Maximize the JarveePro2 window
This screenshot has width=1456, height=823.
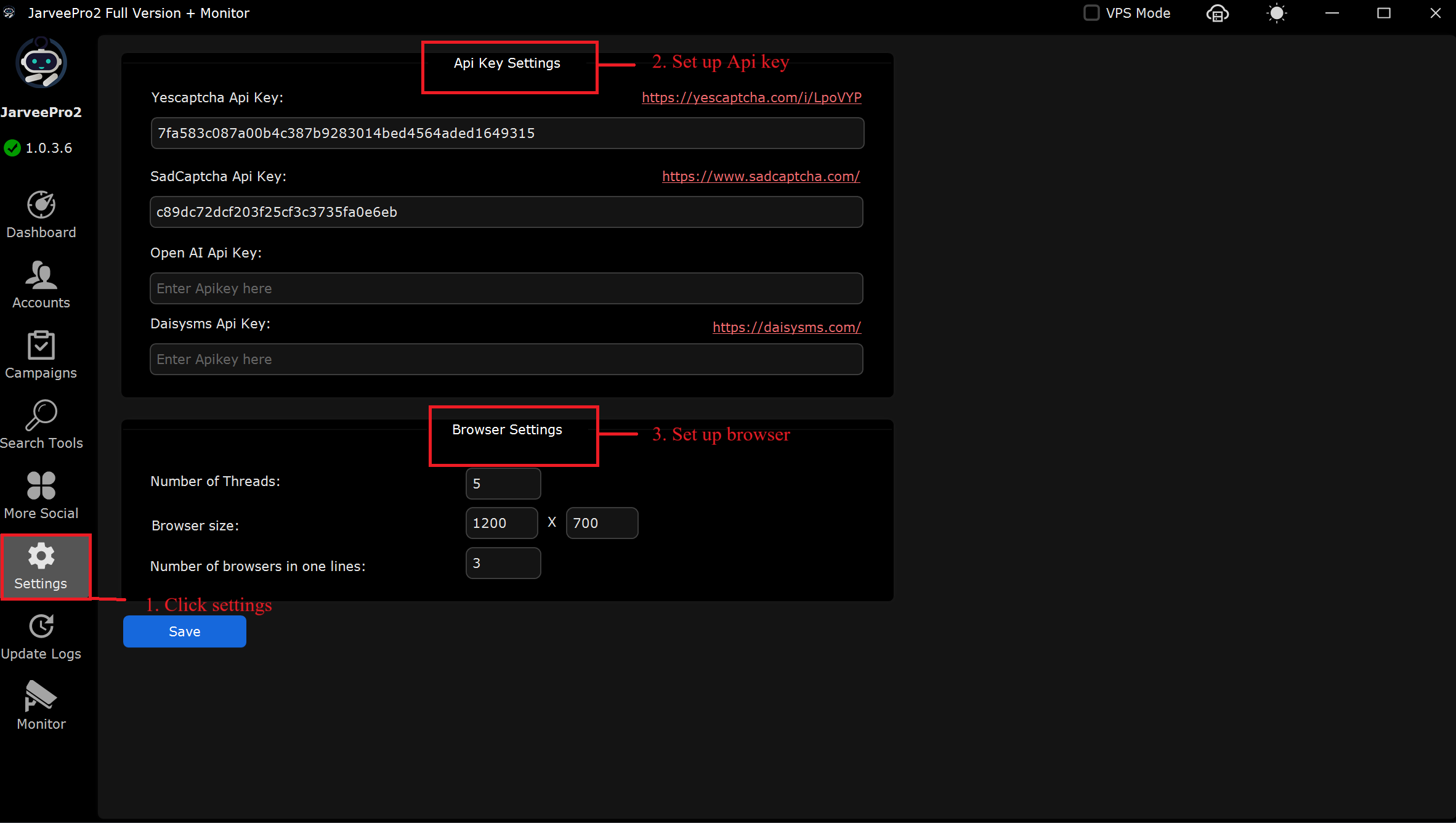tap(1384, 13)
